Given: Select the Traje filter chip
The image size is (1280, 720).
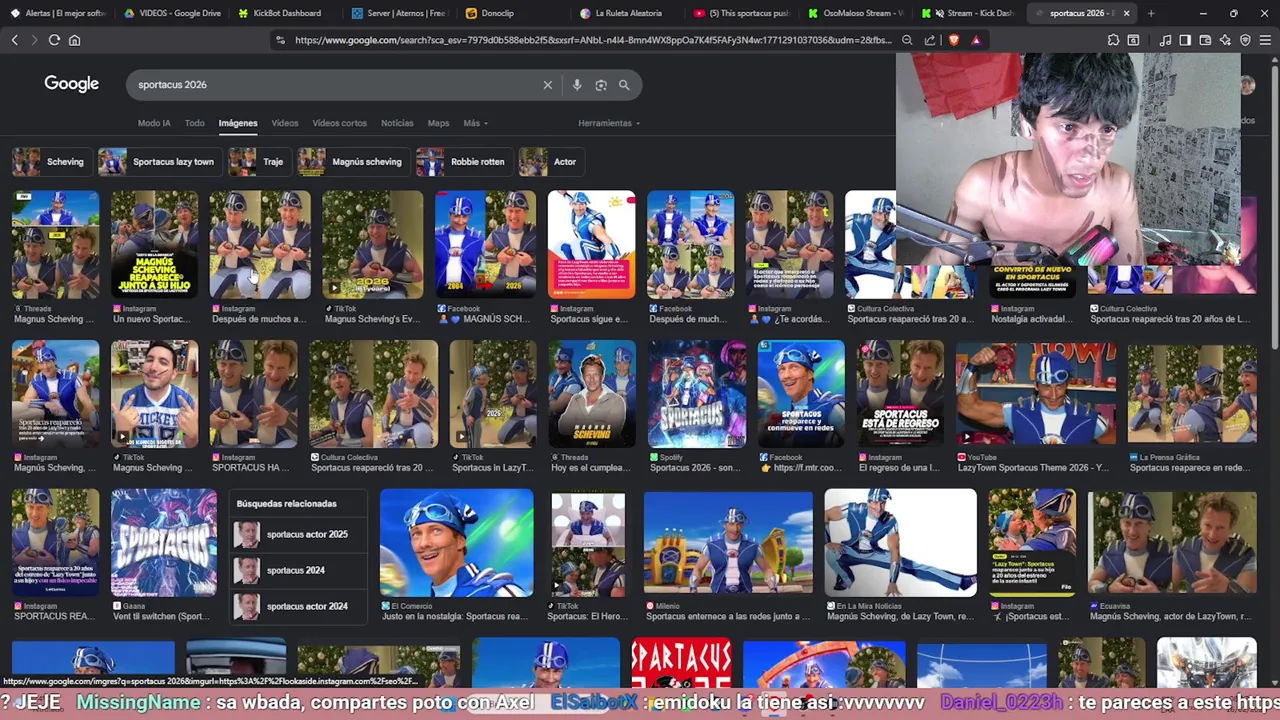Looking at the screenshot, I should 258,161.
